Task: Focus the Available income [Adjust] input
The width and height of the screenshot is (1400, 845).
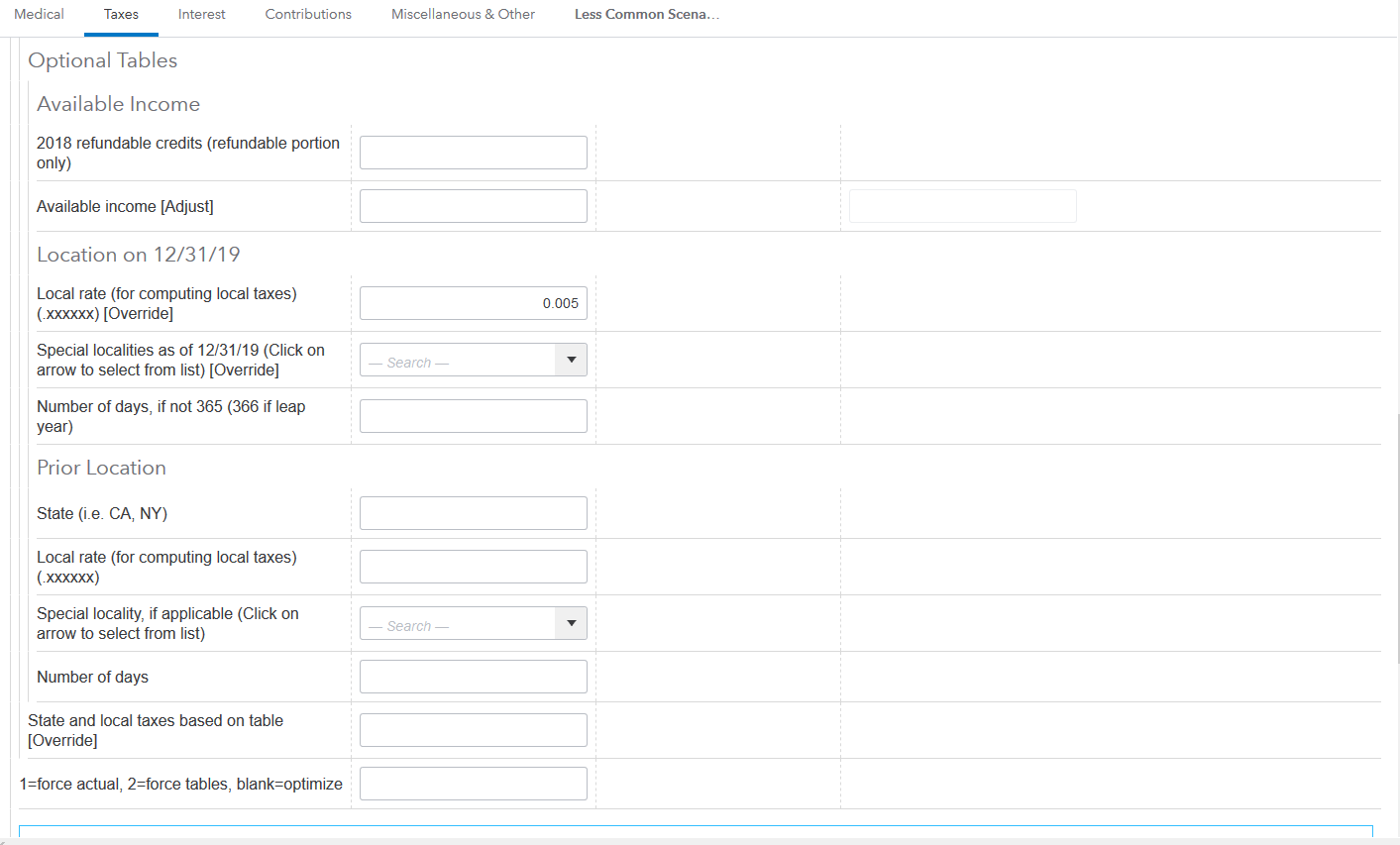Action: coord(473,206)
